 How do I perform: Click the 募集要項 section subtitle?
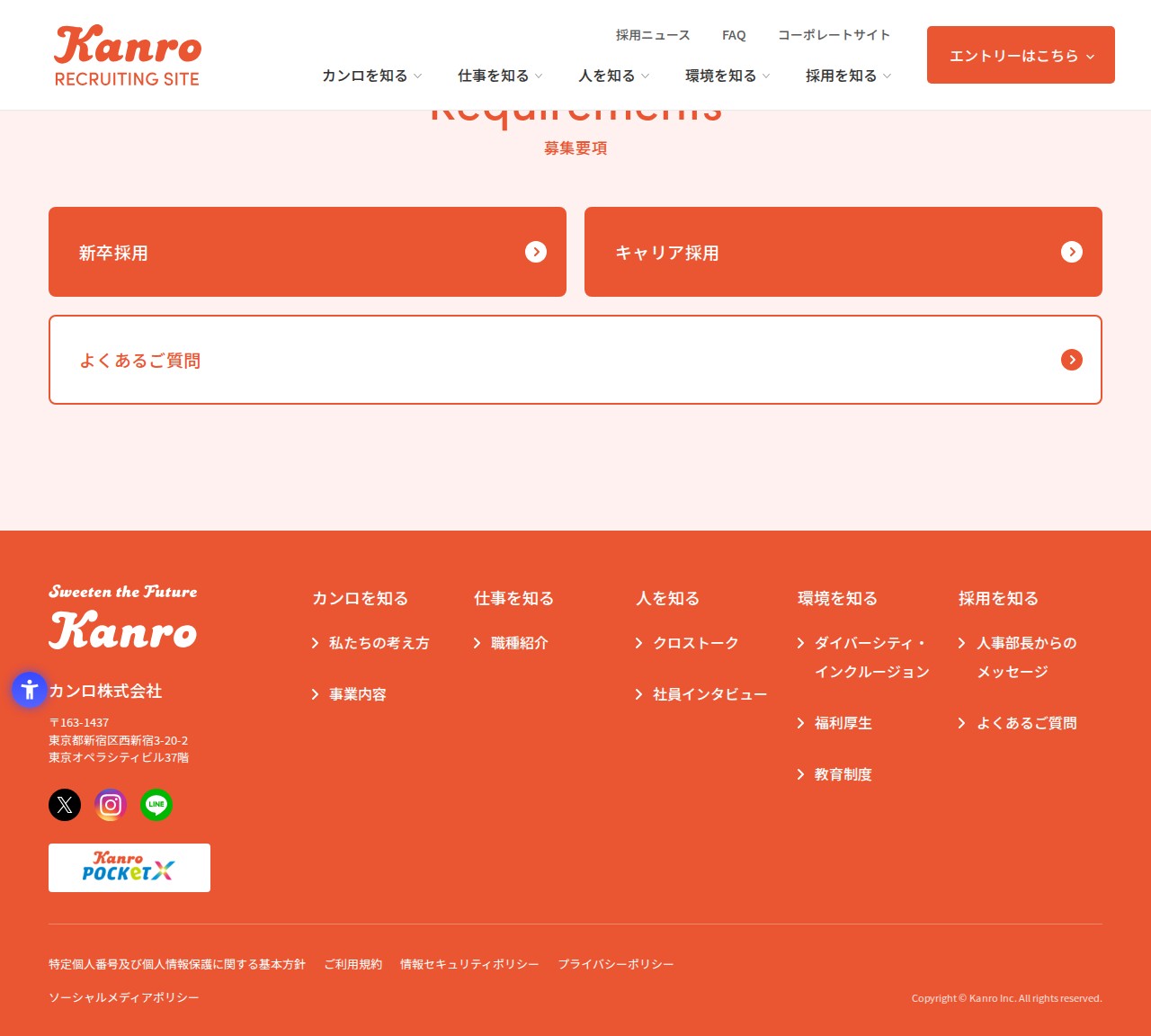pos(575,148)
